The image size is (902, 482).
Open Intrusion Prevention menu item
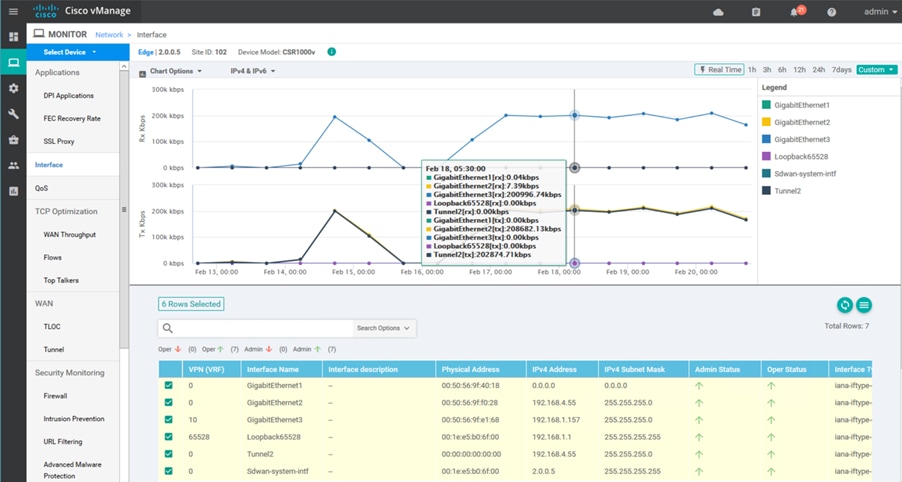pyautogui.click(x=74, y=419)
